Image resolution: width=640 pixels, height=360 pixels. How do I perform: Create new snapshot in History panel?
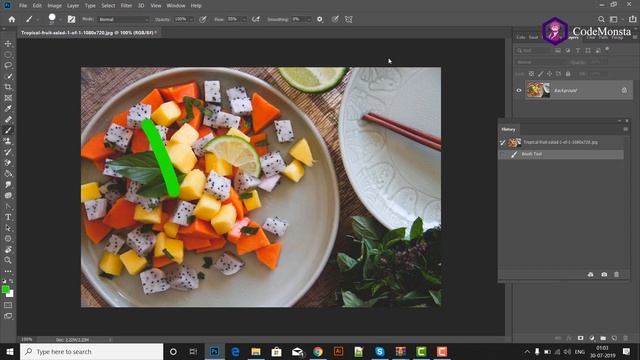click(x=604, y=274)
